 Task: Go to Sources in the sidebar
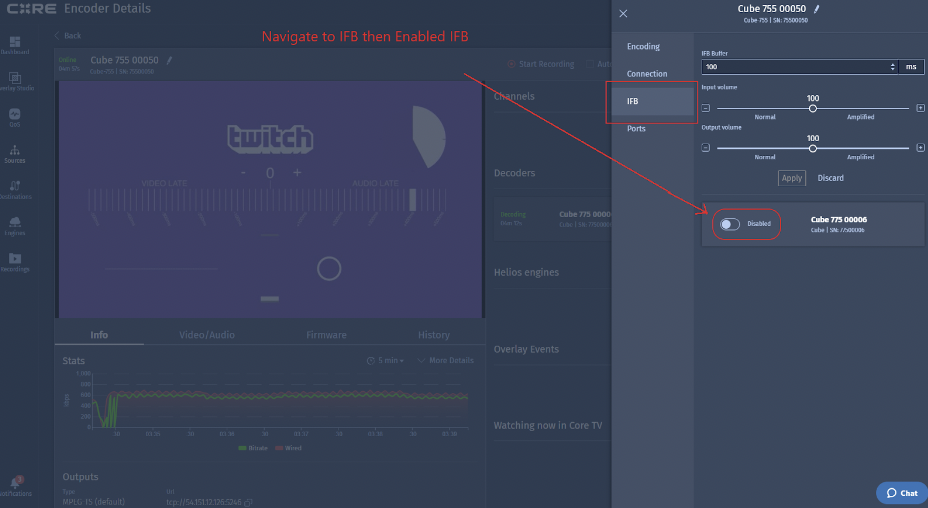[15, 153]
